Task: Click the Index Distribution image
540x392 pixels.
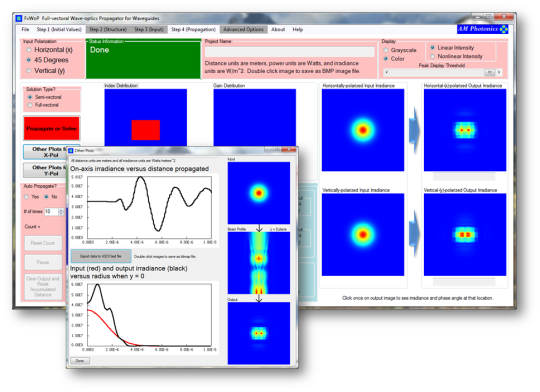Action: coord(146,117)
